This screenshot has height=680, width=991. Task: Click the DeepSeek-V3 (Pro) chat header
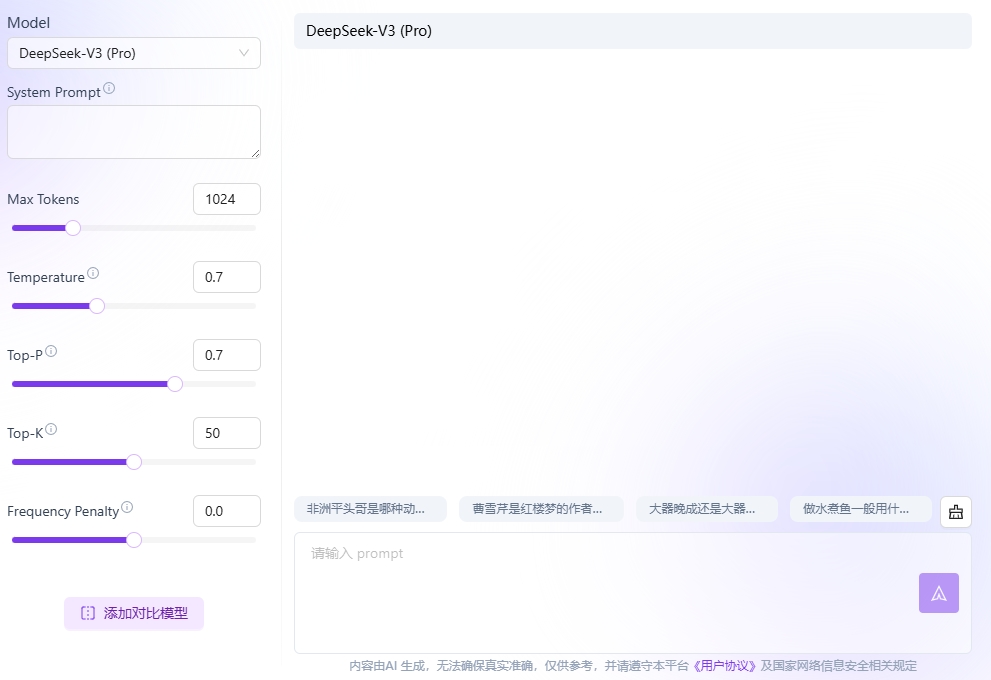[633, 31]
